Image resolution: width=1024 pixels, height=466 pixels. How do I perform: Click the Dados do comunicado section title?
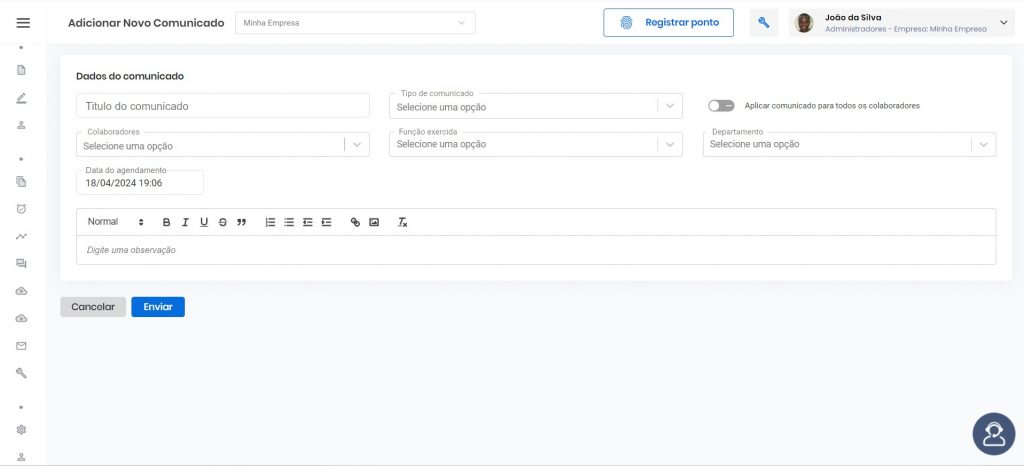pos(130,76)
